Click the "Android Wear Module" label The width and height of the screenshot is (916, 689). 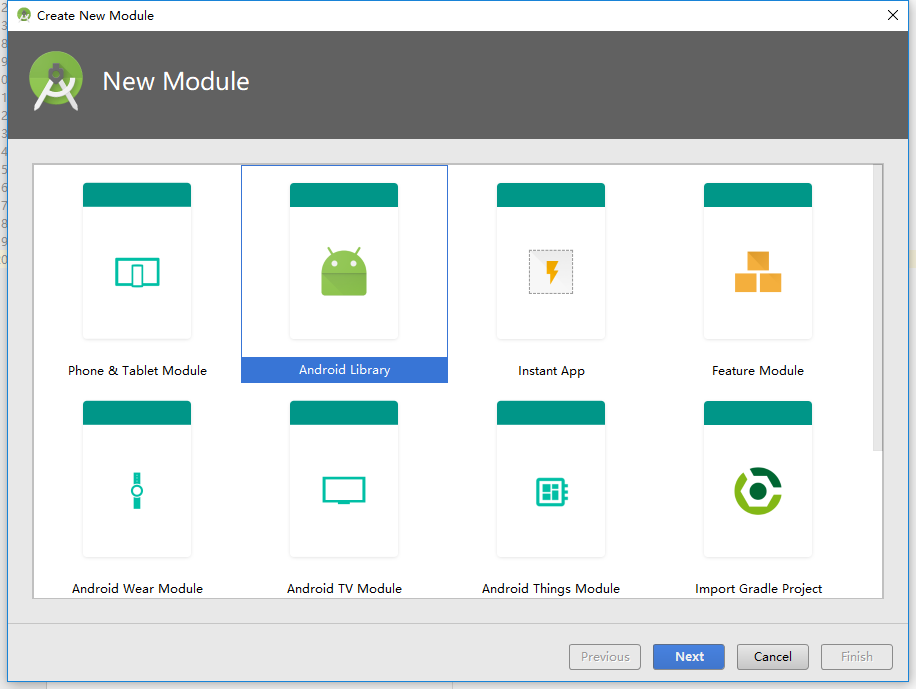point(137,588)
